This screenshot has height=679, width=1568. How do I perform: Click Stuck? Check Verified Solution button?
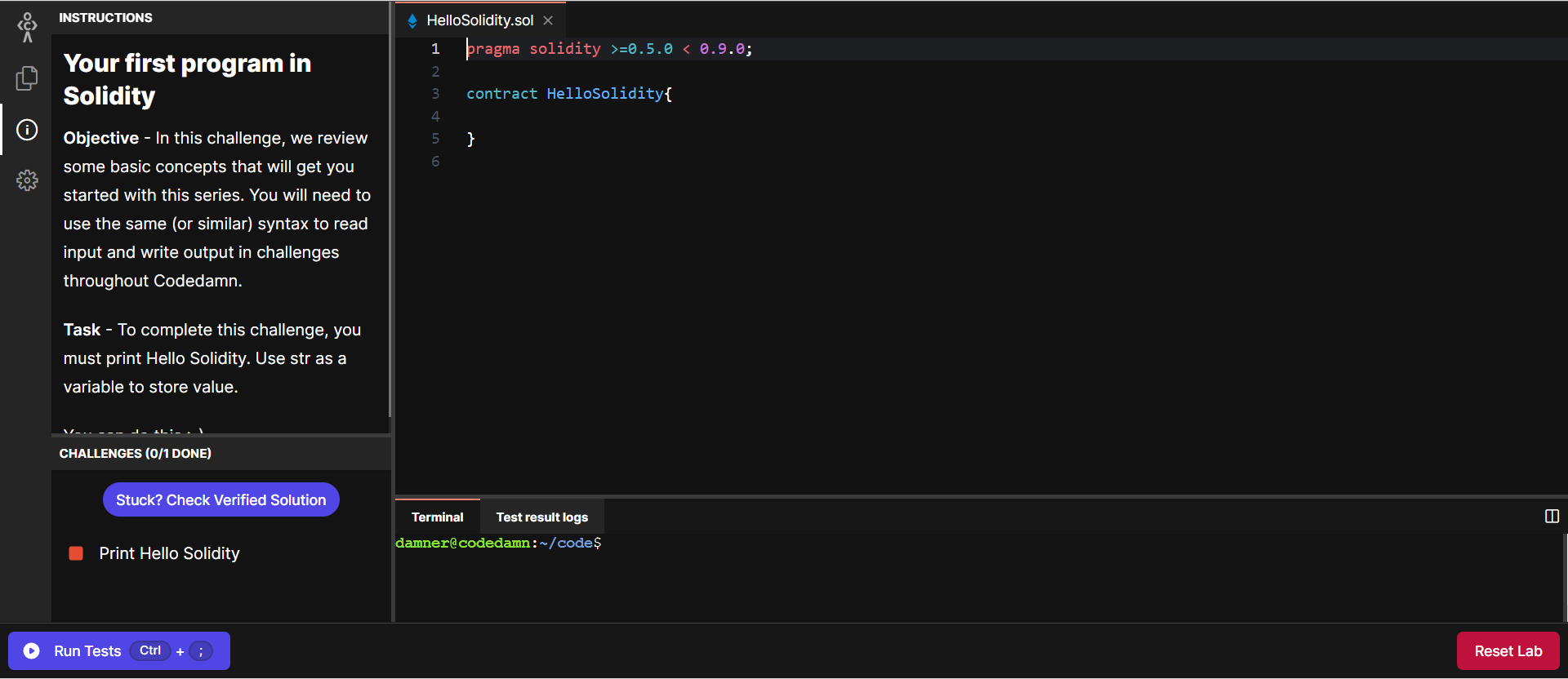click(x=221, y=499)
